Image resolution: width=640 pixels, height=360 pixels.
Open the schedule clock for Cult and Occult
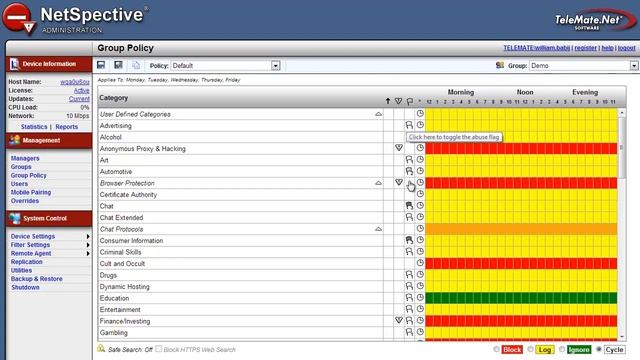(x=420, y=263)
